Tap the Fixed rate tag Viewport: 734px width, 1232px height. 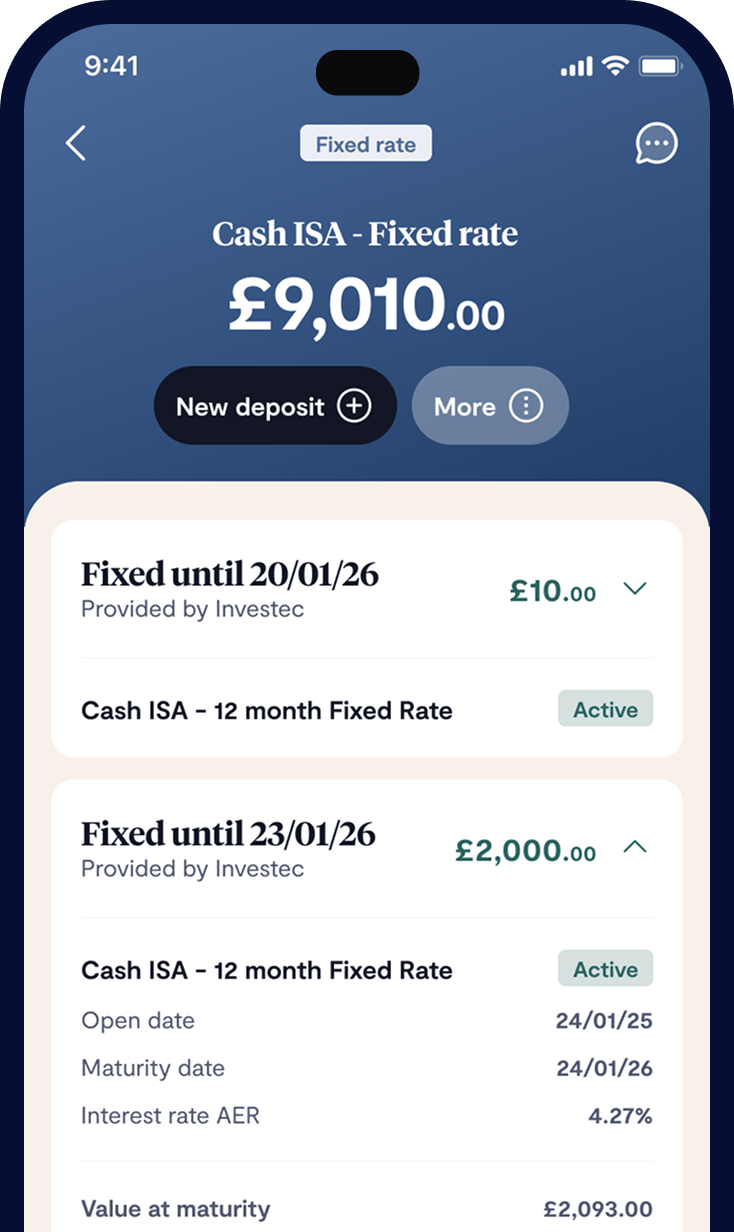tap(366, 144)
